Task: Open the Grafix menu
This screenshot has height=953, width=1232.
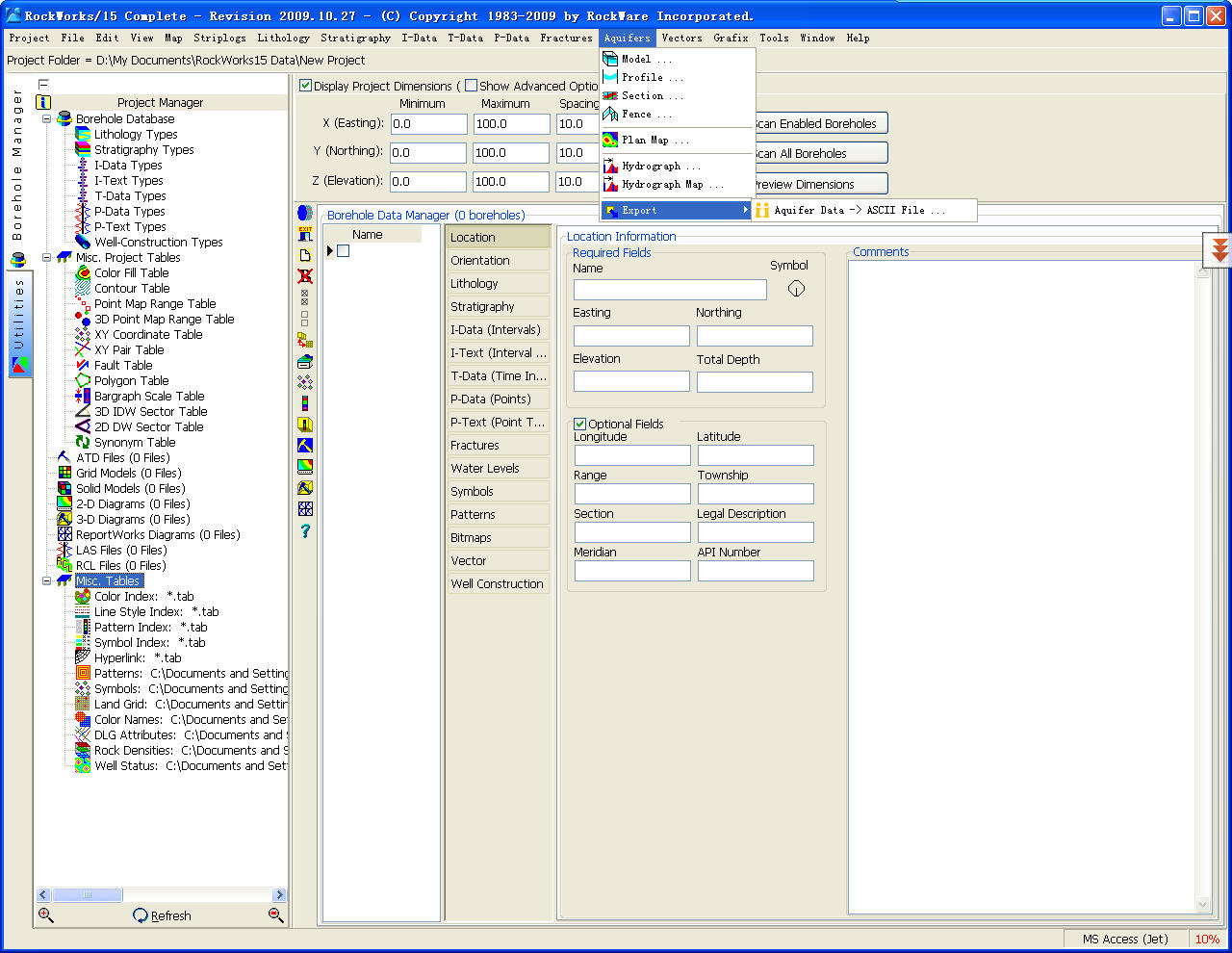Action: (731, 38)
